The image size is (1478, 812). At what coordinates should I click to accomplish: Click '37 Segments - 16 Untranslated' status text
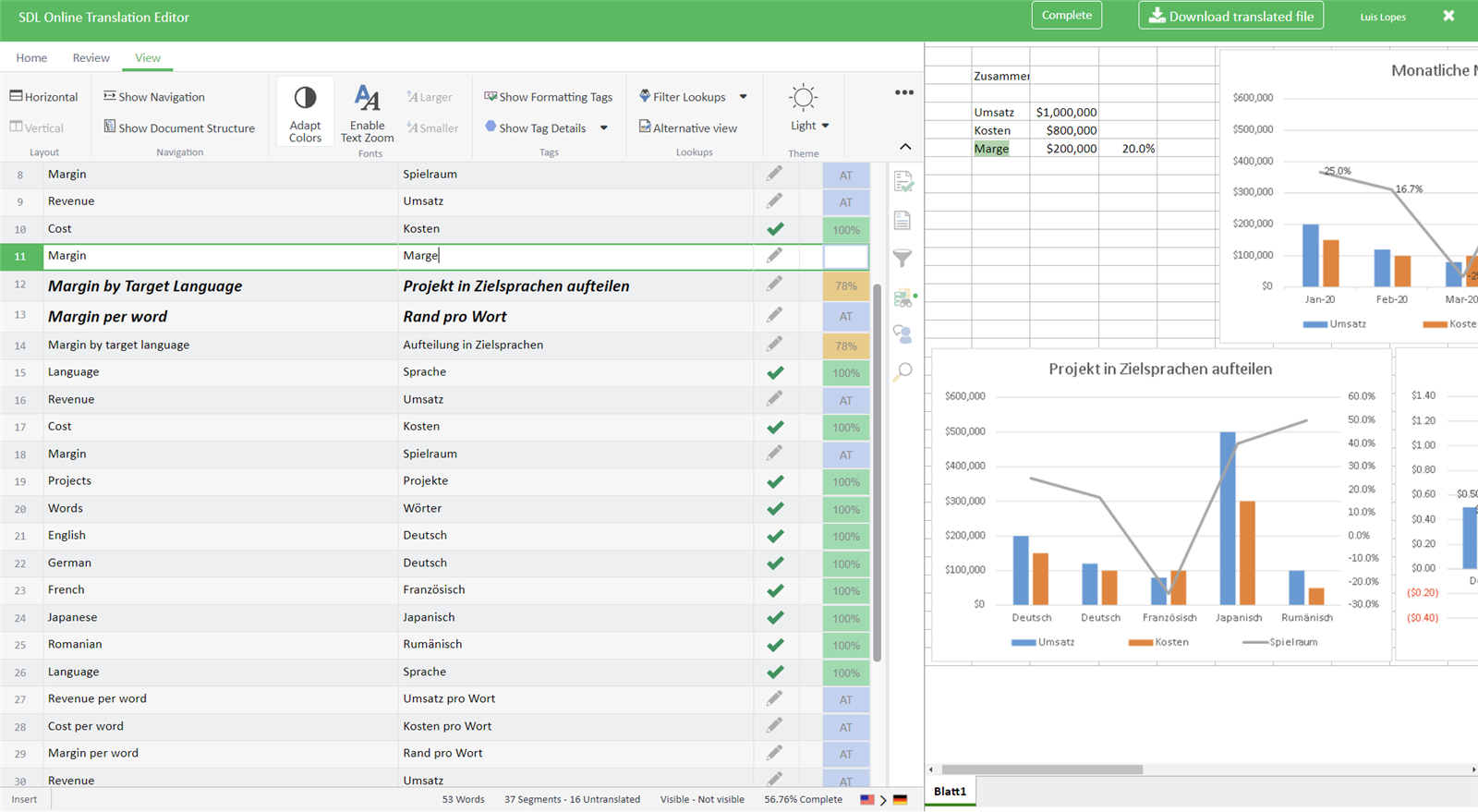click(x=572, y=800)
